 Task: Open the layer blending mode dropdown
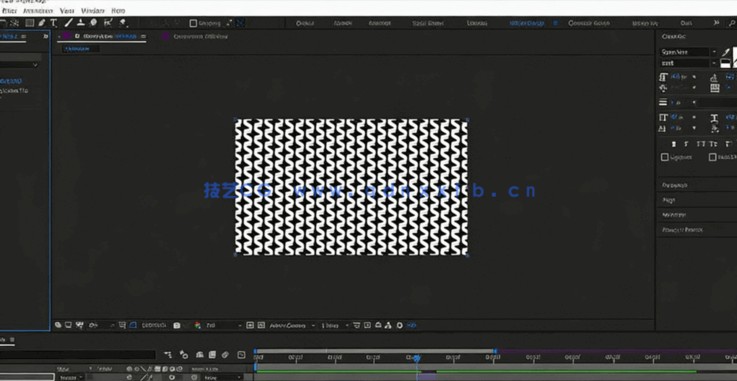click(x=71, y=377)
